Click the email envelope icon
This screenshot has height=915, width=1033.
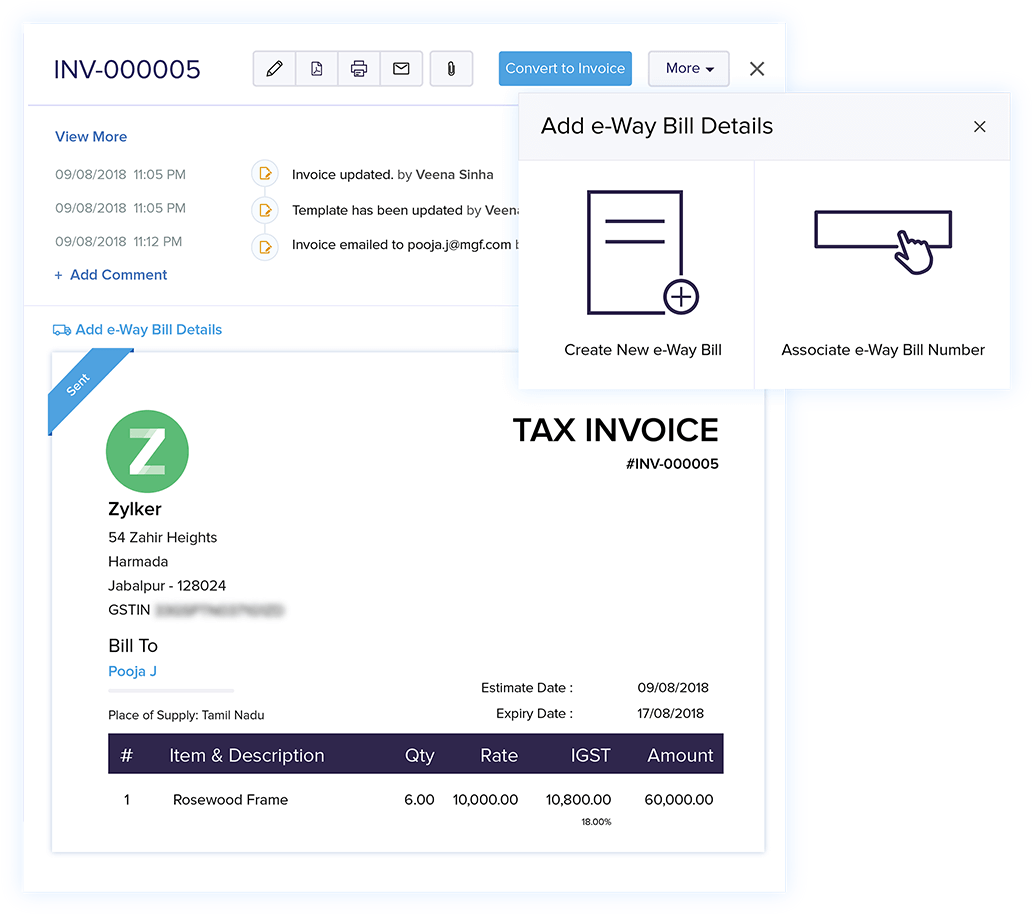coord(401,69)
